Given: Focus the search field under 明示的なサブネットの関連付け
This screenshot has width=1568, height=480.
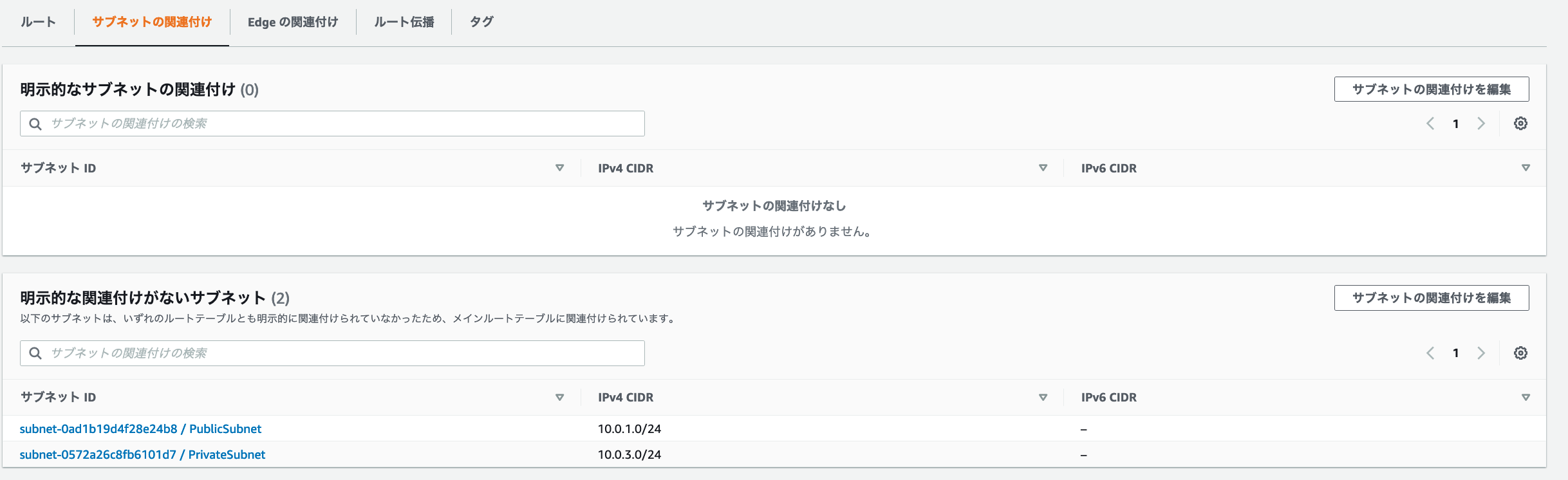Looking at the screenshot, I should [332, 124].
